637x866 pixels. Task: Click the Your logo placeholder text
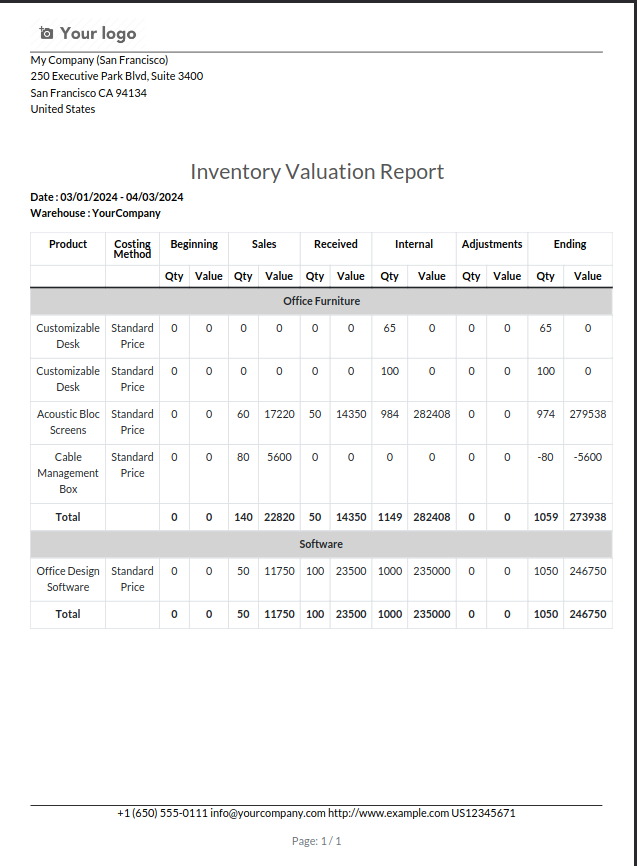pos(98,33)
